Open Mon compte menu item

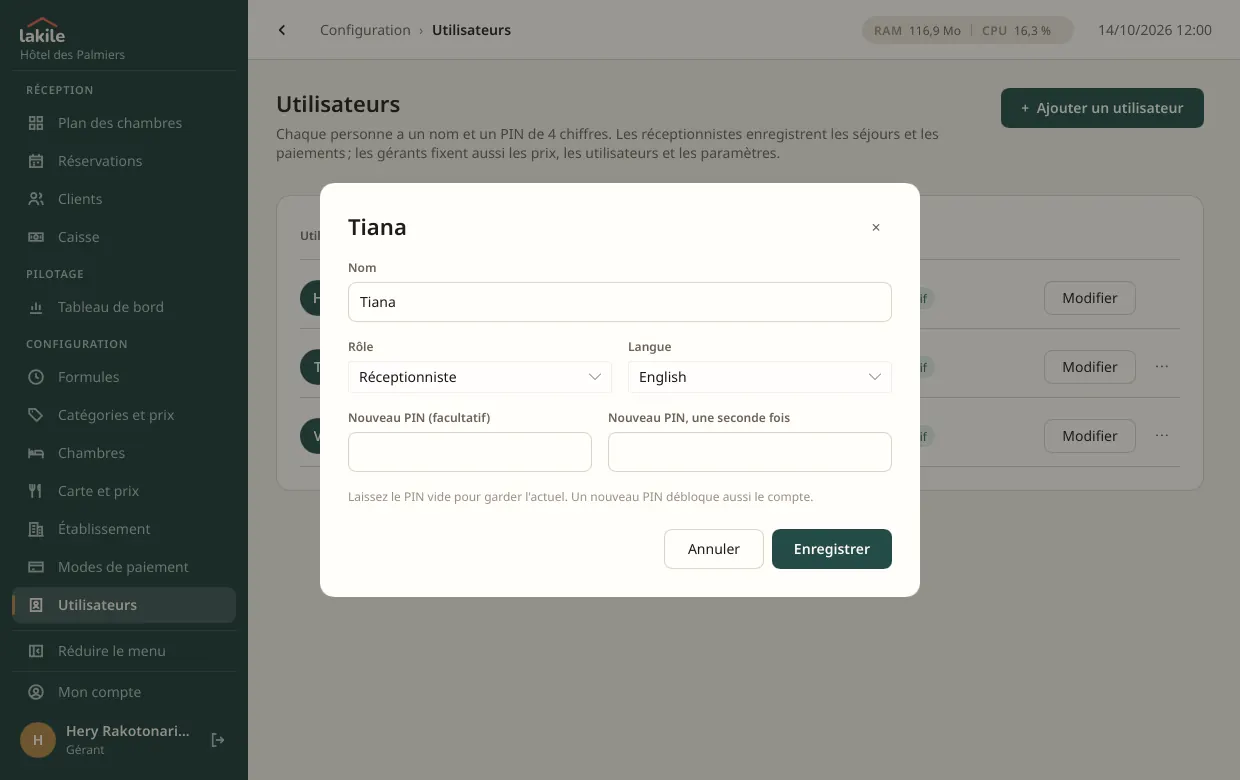click(x=124, y=692)
